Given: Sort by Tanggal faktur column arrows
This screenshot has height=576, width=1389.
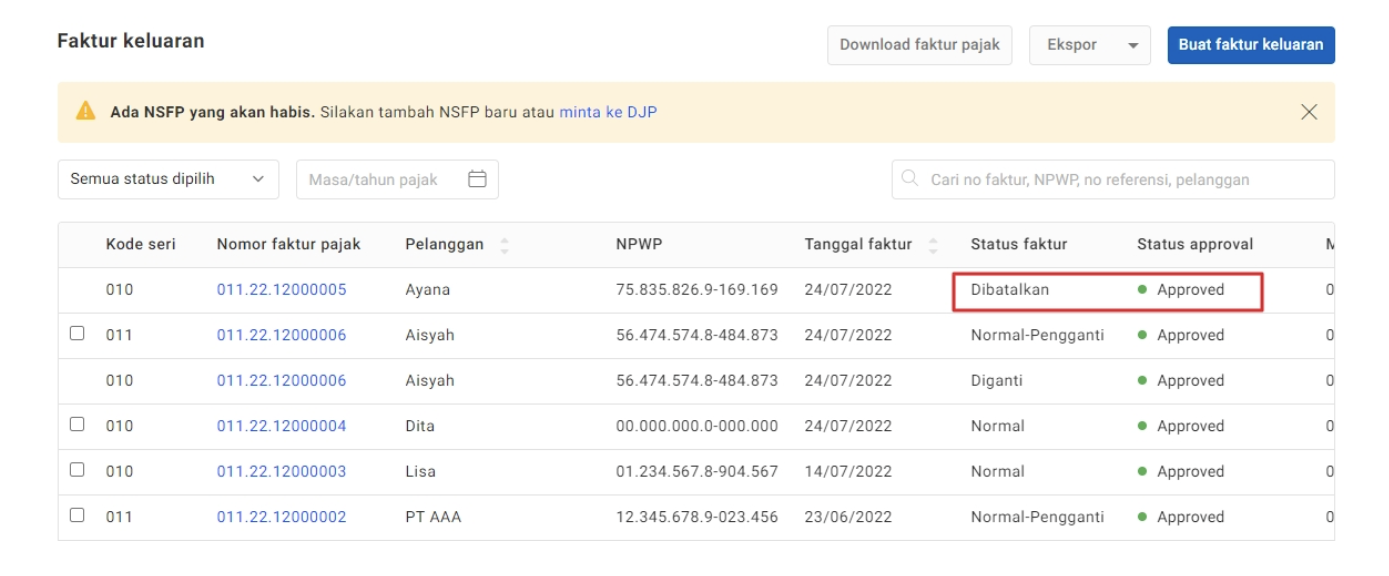Looking at the screenshot, I should point(934,245).
